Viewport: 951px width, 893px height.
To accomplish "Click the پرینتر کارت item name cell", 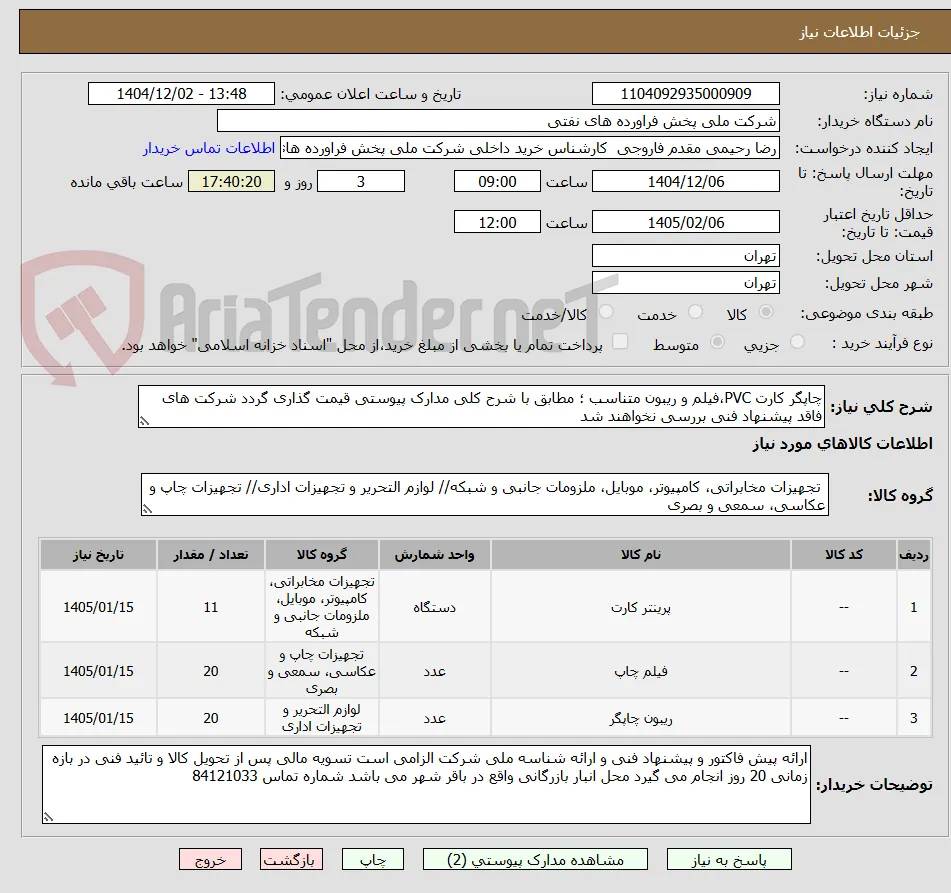I will click(x=640, y=607).
